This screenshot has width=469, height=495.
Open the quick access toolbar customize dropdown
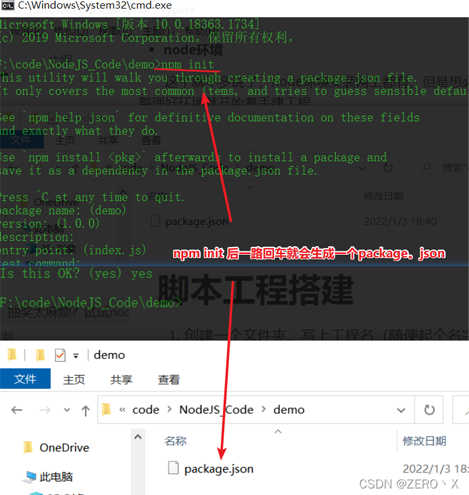tap(76, 356)
